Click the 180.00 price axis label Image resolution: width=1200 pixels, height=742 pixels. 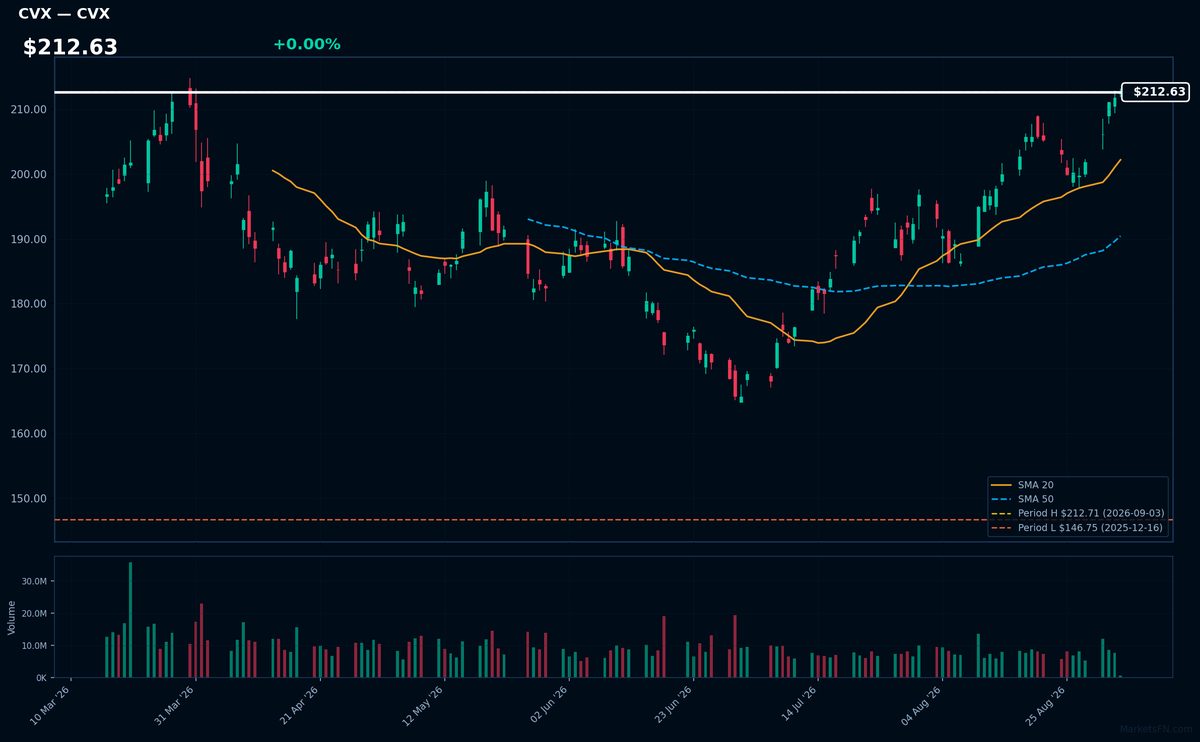31,304
